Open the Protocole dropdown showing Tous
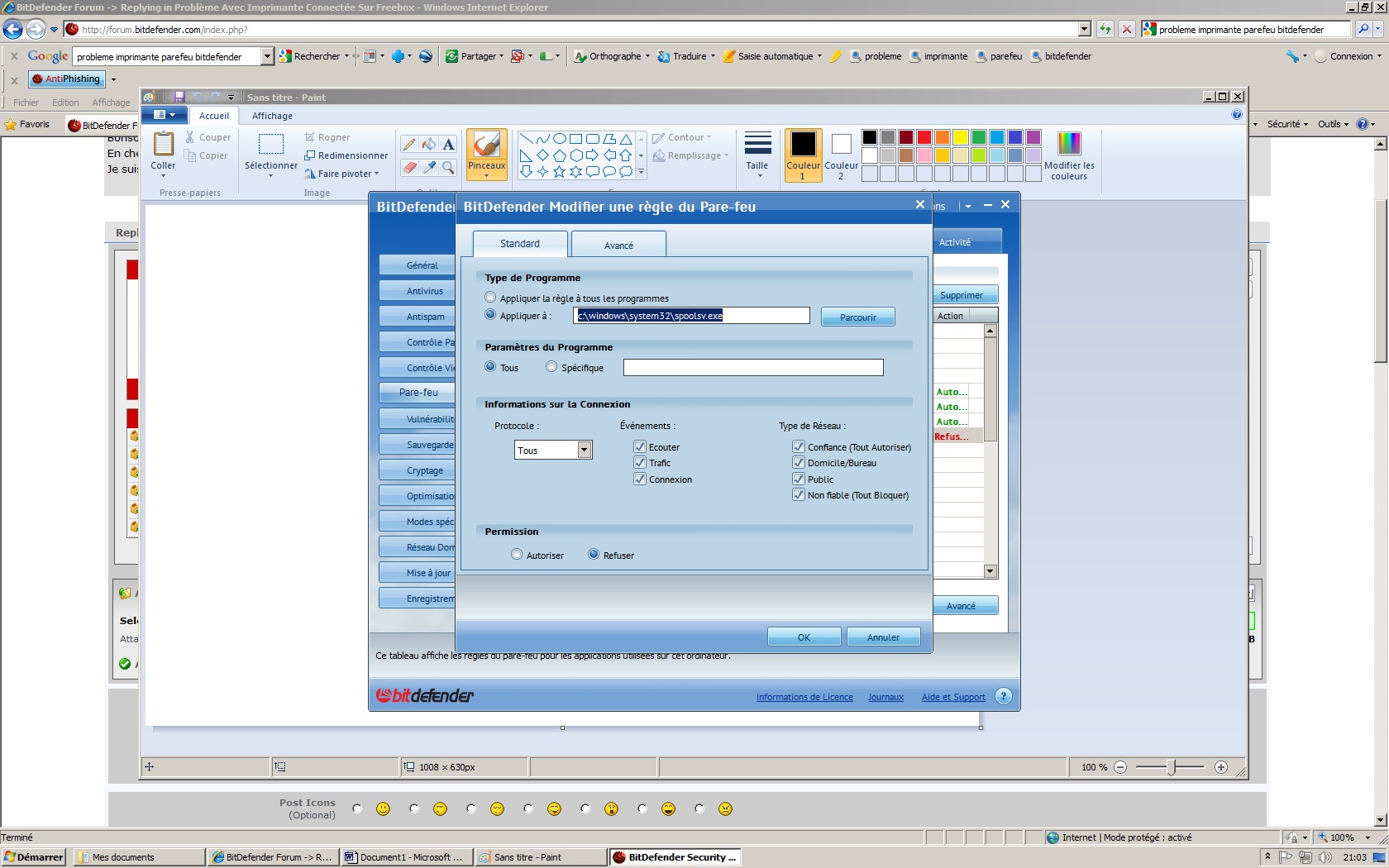This screenshot has height=868, width=1389. coord(585,450)
